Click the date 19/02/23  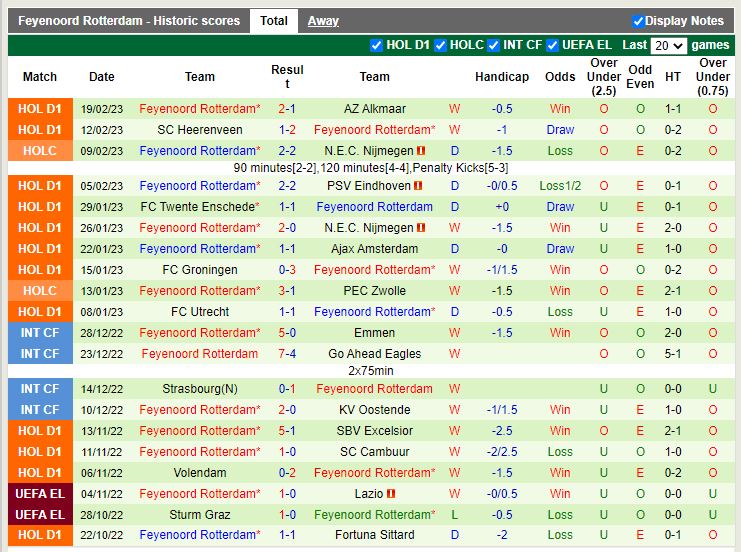click(x=102, y=109)
